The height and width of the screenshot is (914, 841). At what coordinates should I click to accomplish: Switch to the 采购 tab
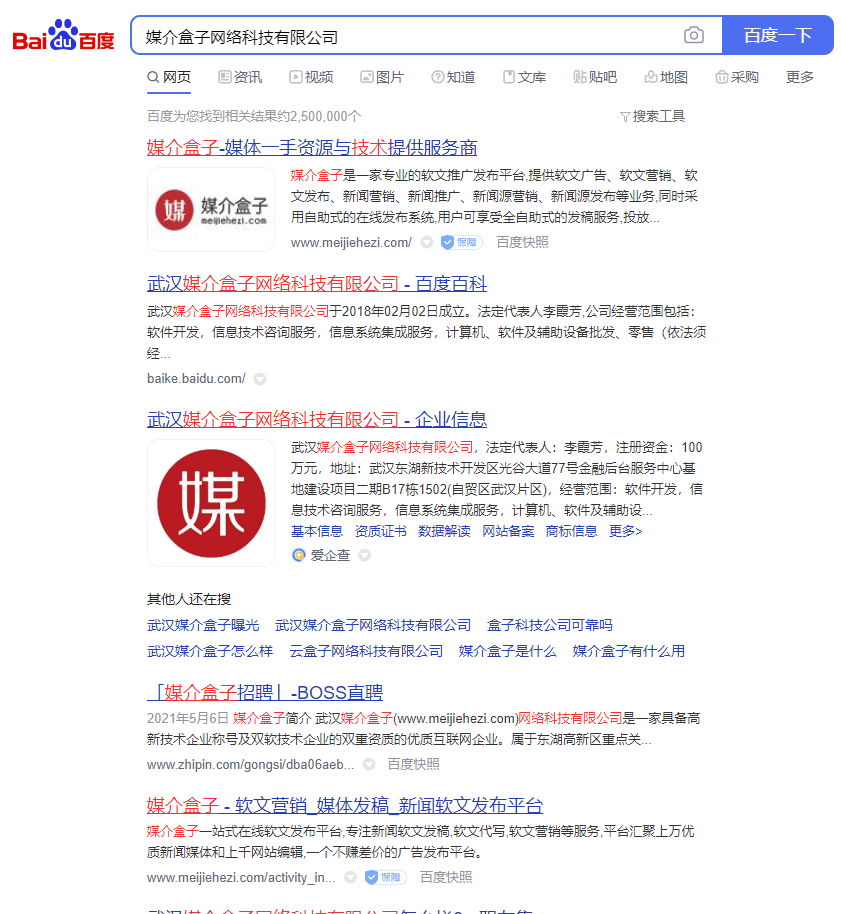click(x=737, y=78)
